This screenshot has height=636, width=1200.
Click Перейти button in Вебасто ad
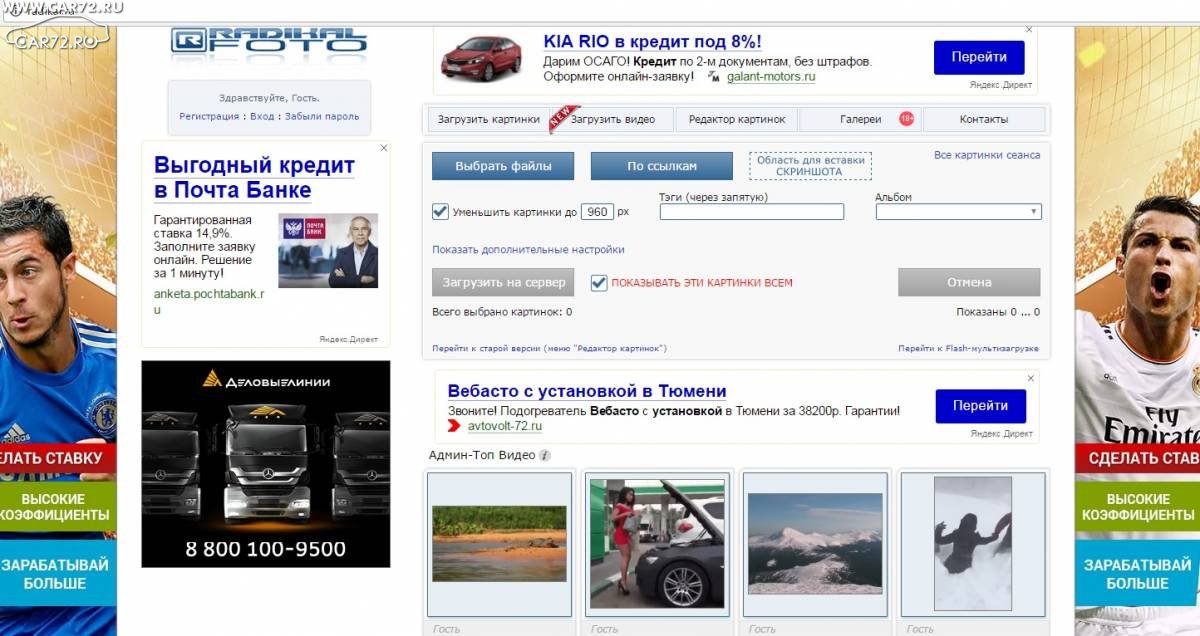[980, 406]
